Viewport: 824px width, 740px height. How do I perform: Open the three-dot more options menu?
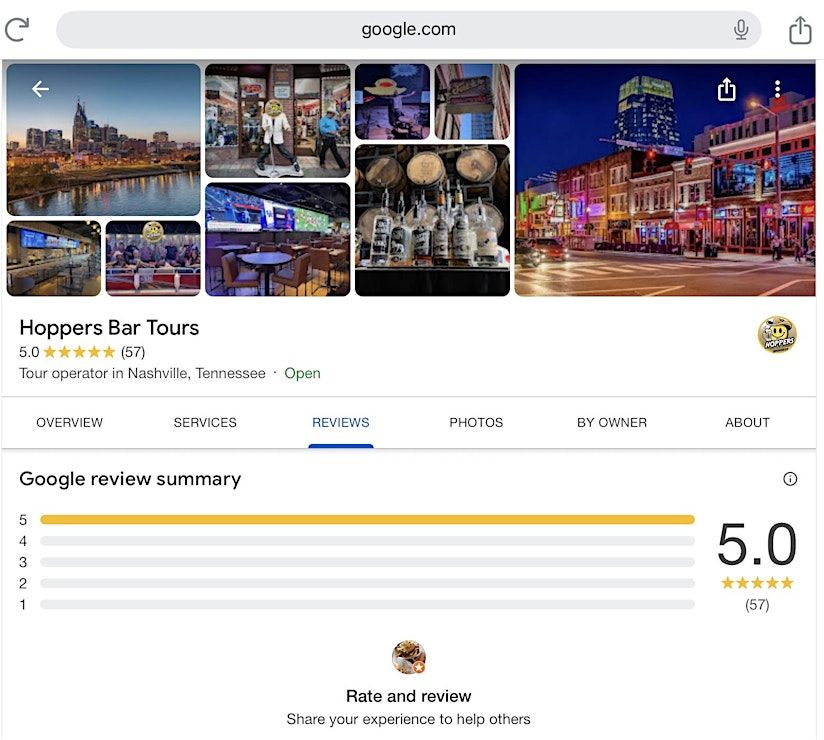(777, 89)
